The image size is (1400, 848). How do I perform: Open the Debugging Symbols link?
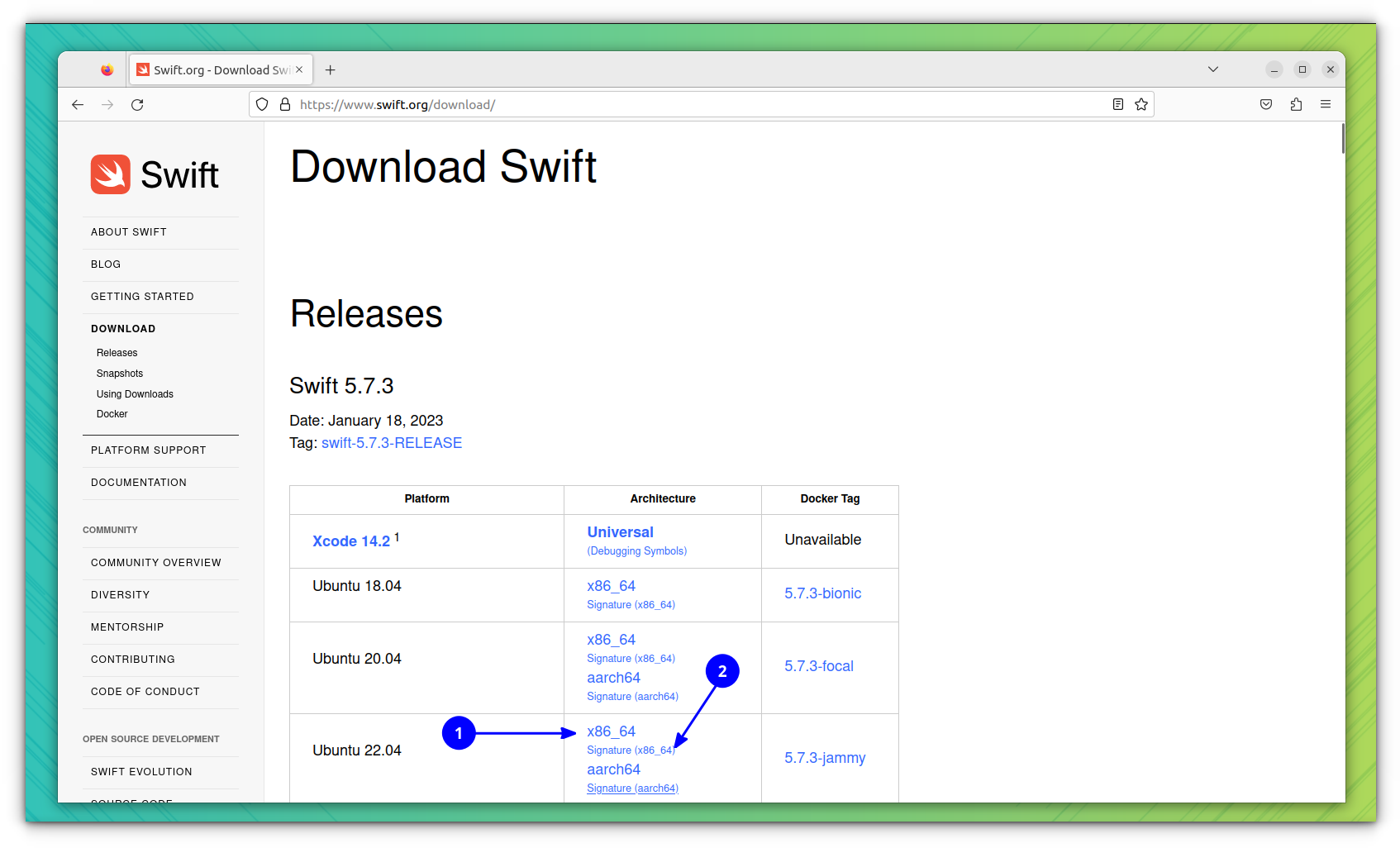tap(637, 551)
